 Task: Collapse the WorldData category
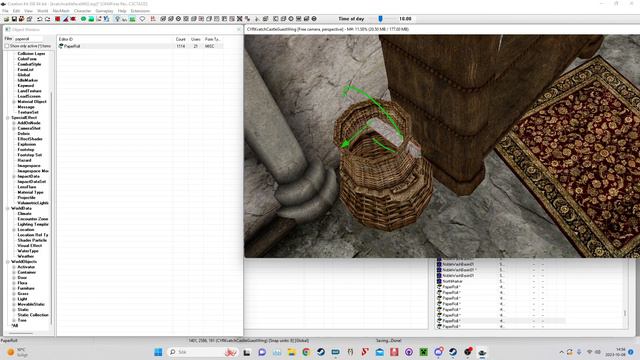[x=8, y=209]
